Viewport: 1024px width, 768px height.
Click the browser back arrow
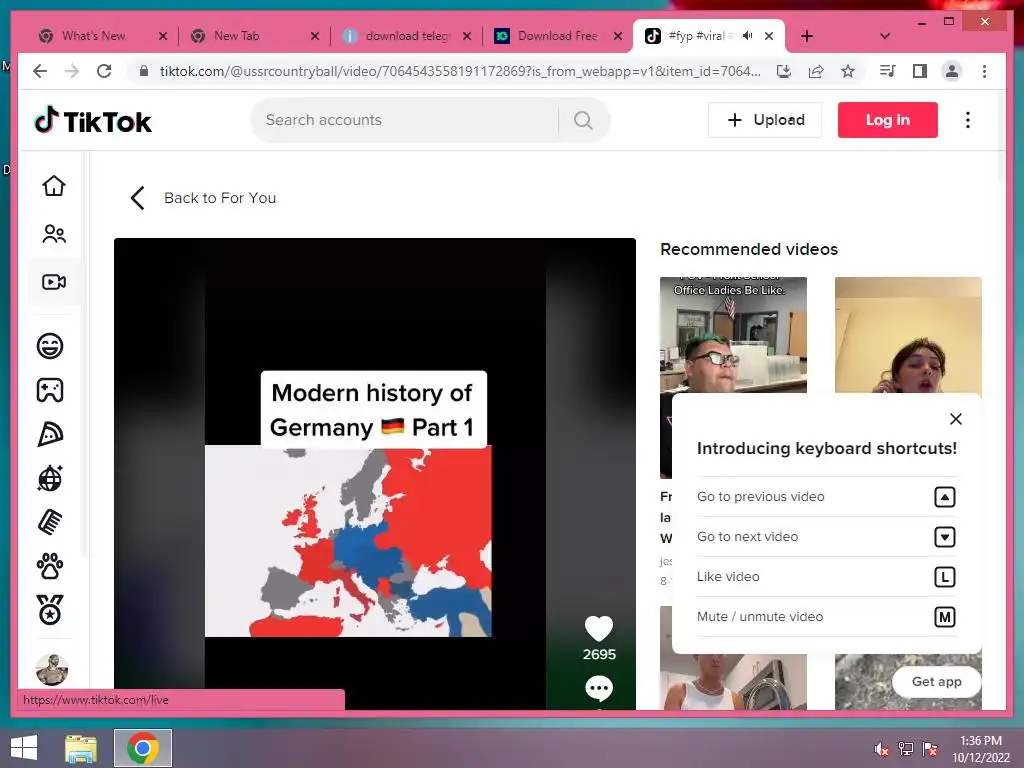(x=40, y=71)
